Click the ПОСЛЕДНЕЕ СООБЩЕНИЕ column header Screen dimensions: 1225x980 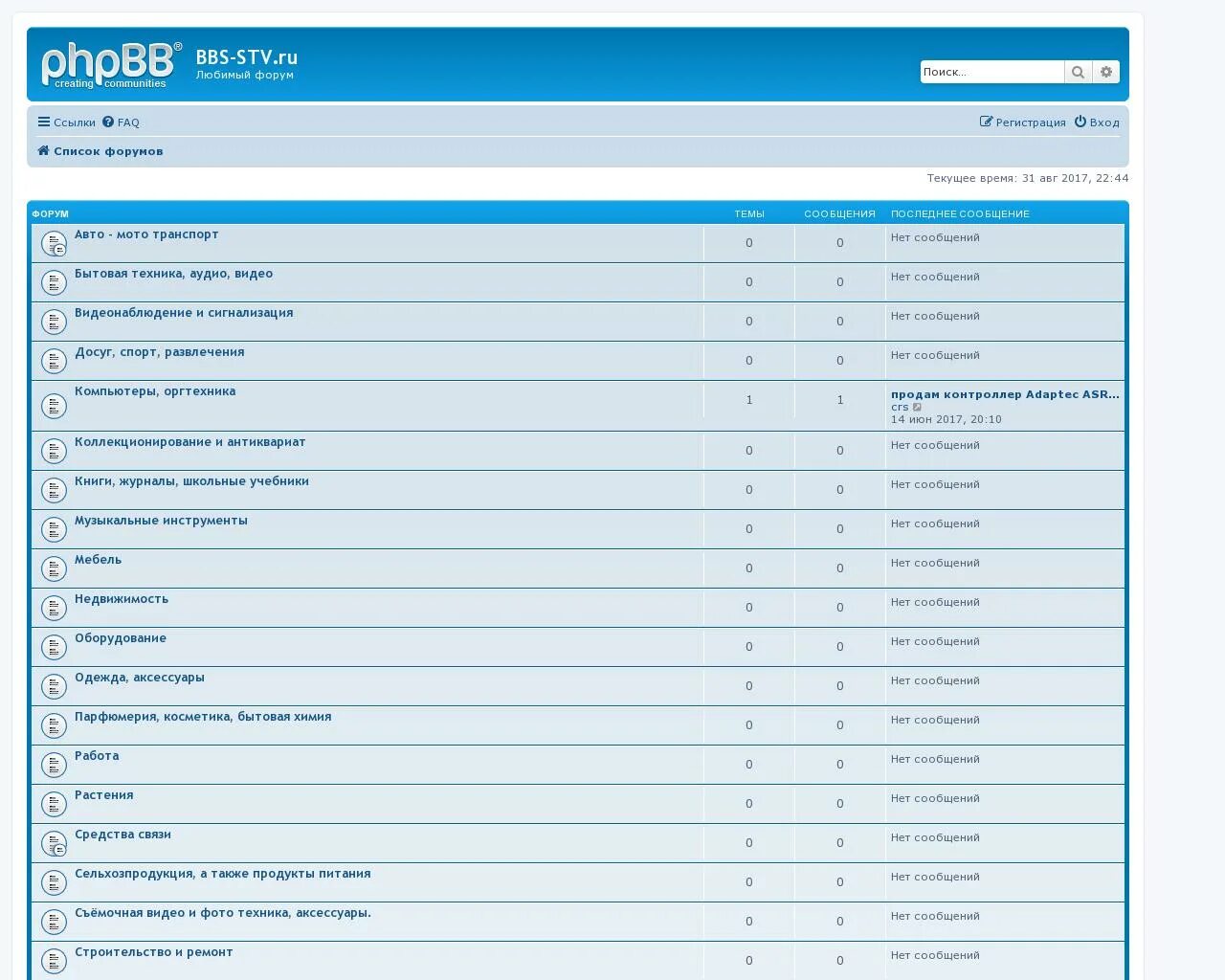click(960, 214)
